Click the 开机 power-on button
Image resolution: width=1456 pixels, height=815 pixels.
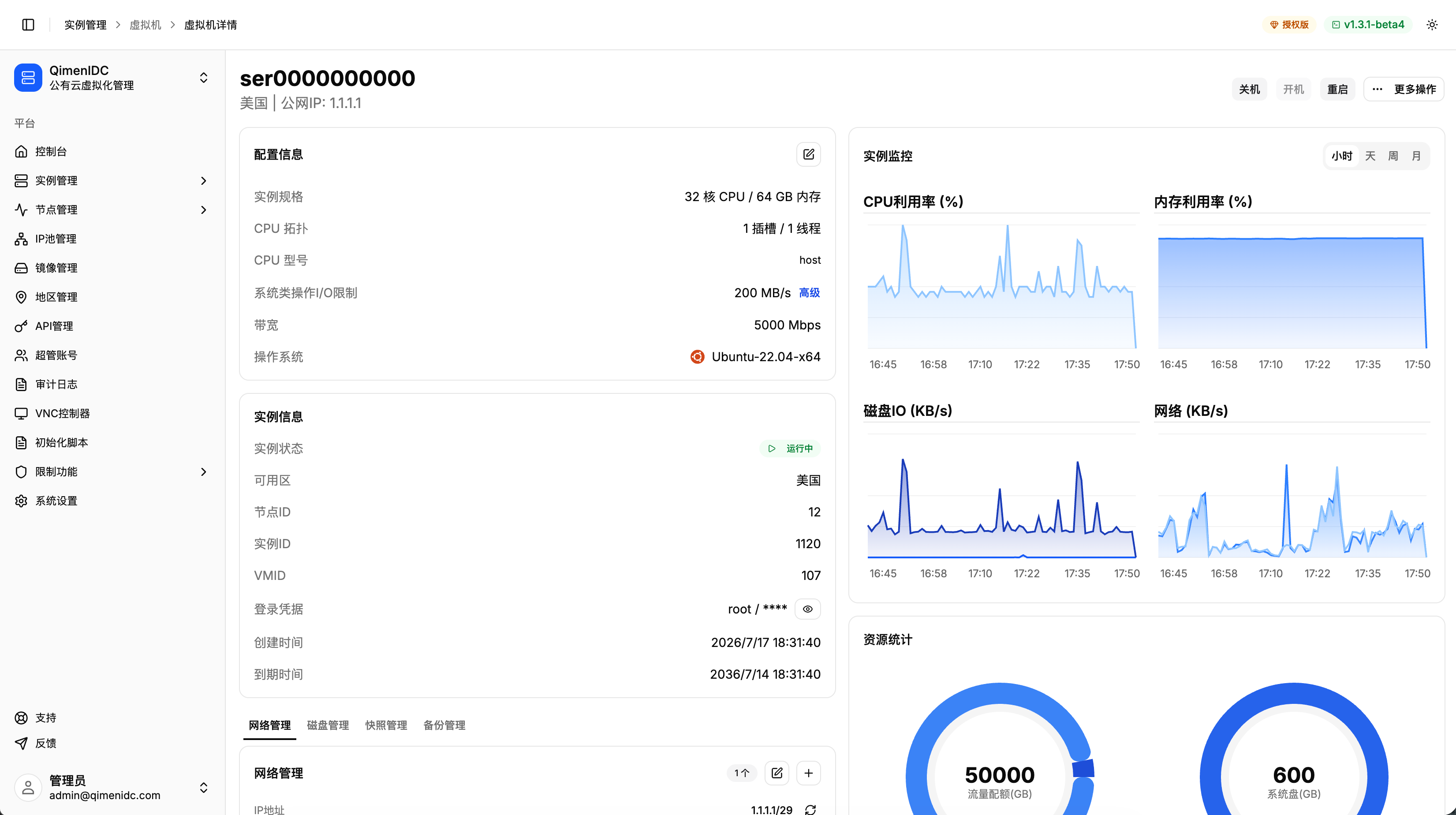click(1293, 89)
